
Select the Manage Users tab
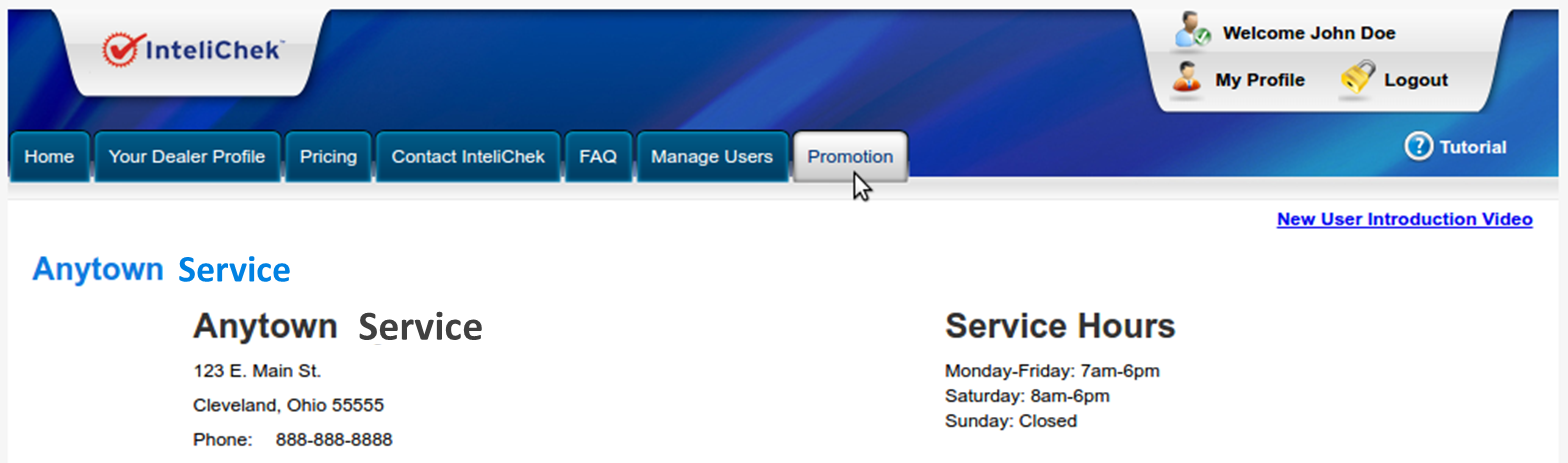712,157
